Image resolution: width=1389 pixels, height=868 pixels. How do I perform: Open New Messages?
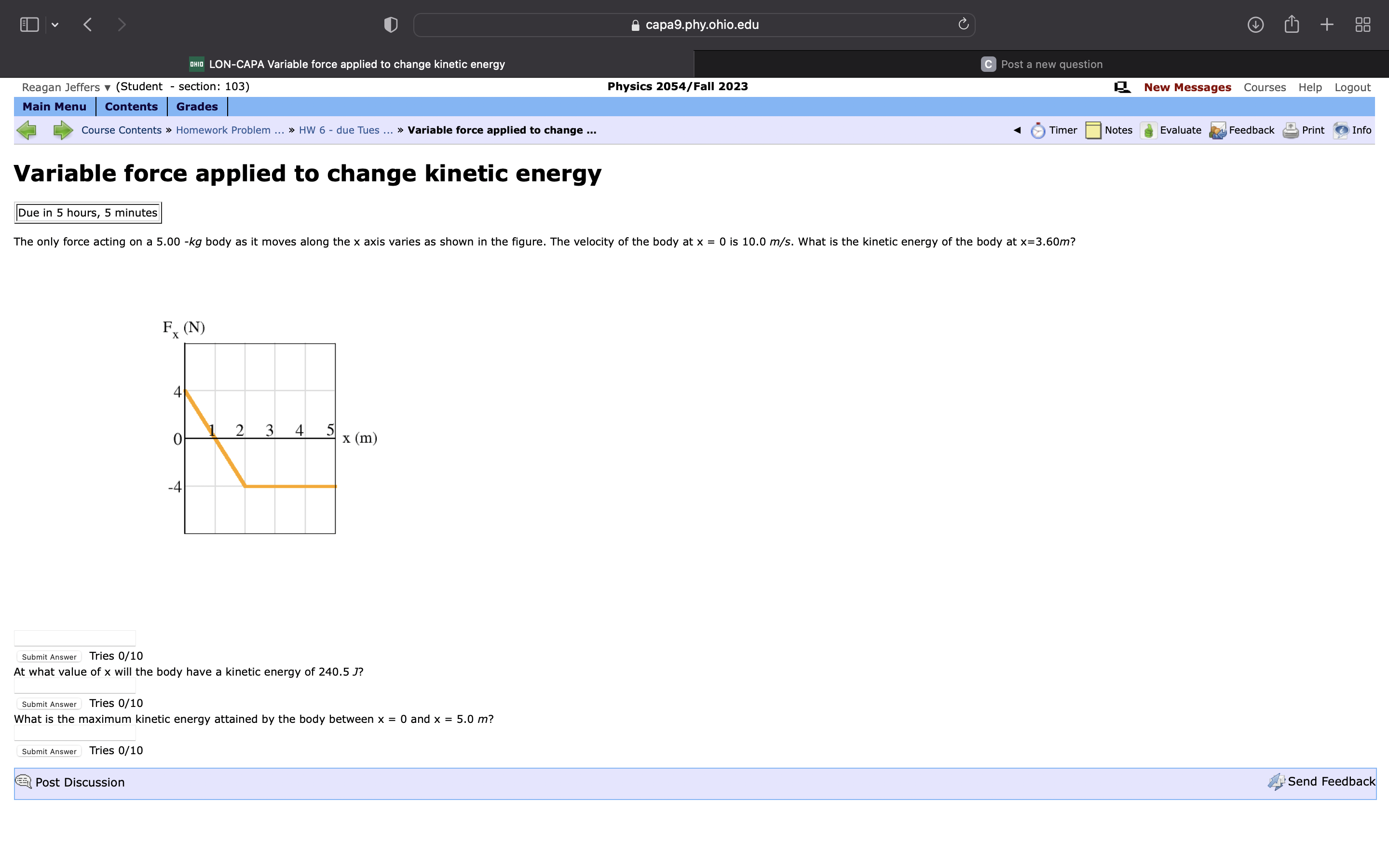point(1187,87)
